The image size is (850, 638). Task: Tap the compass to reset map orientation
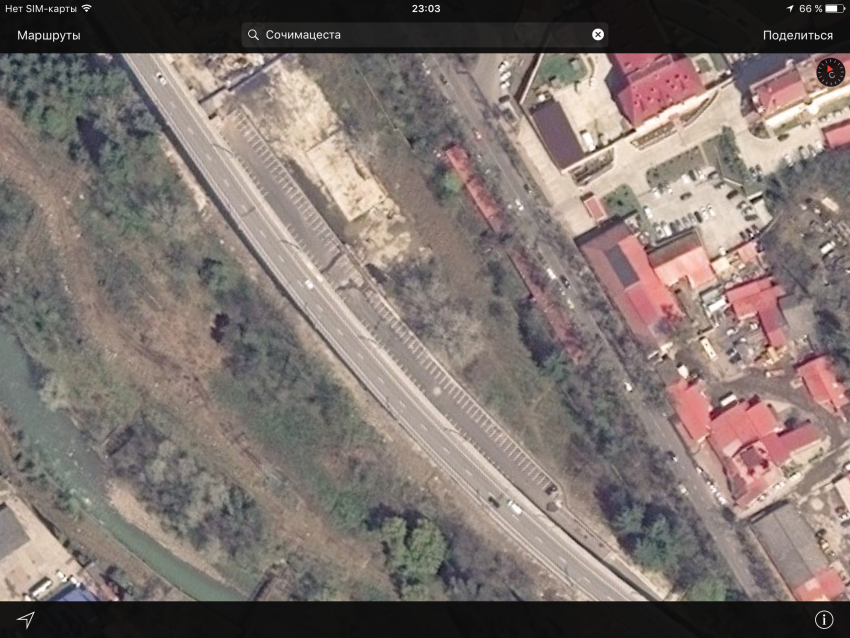pyautogui.click(x=829, y=71)
